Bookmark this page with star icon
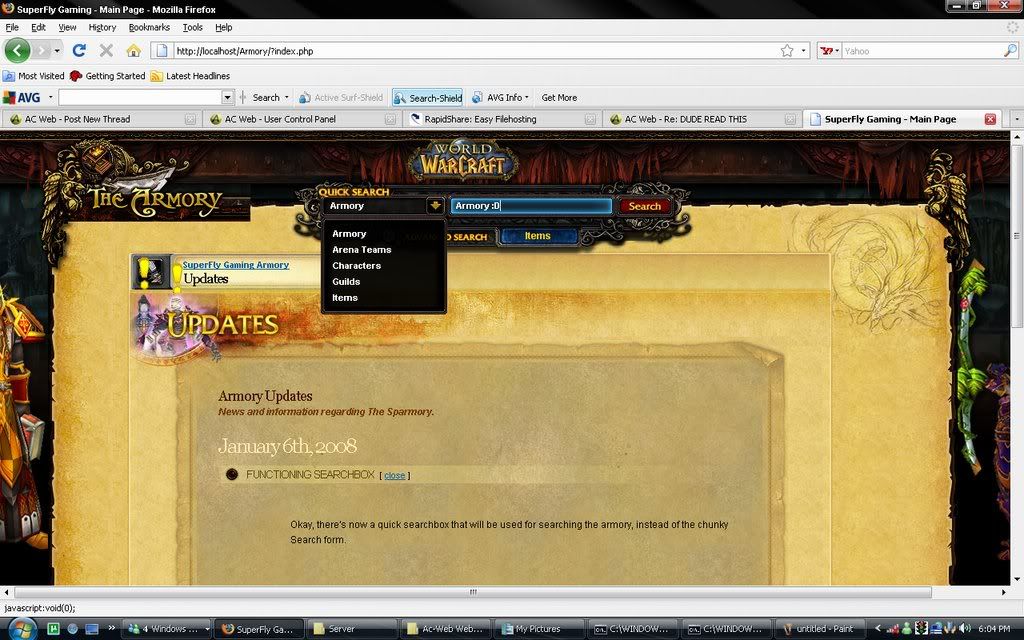 [x=787, y=51]
